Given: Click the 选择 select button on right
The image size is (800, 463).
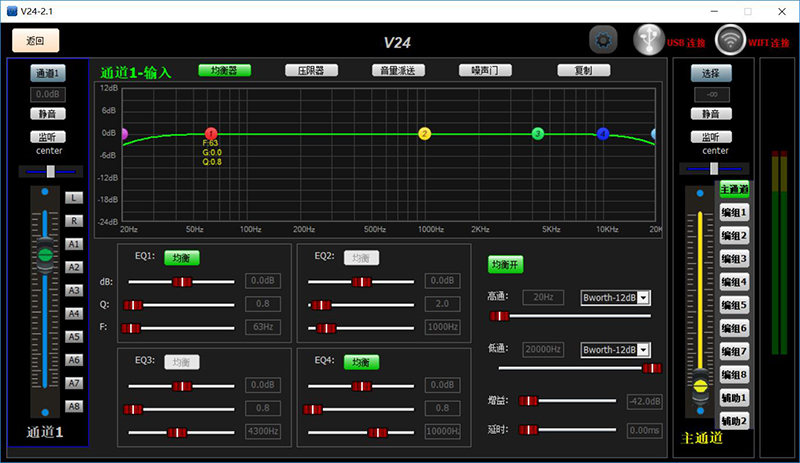Looking at the screenshot, I should click(711, 74).
